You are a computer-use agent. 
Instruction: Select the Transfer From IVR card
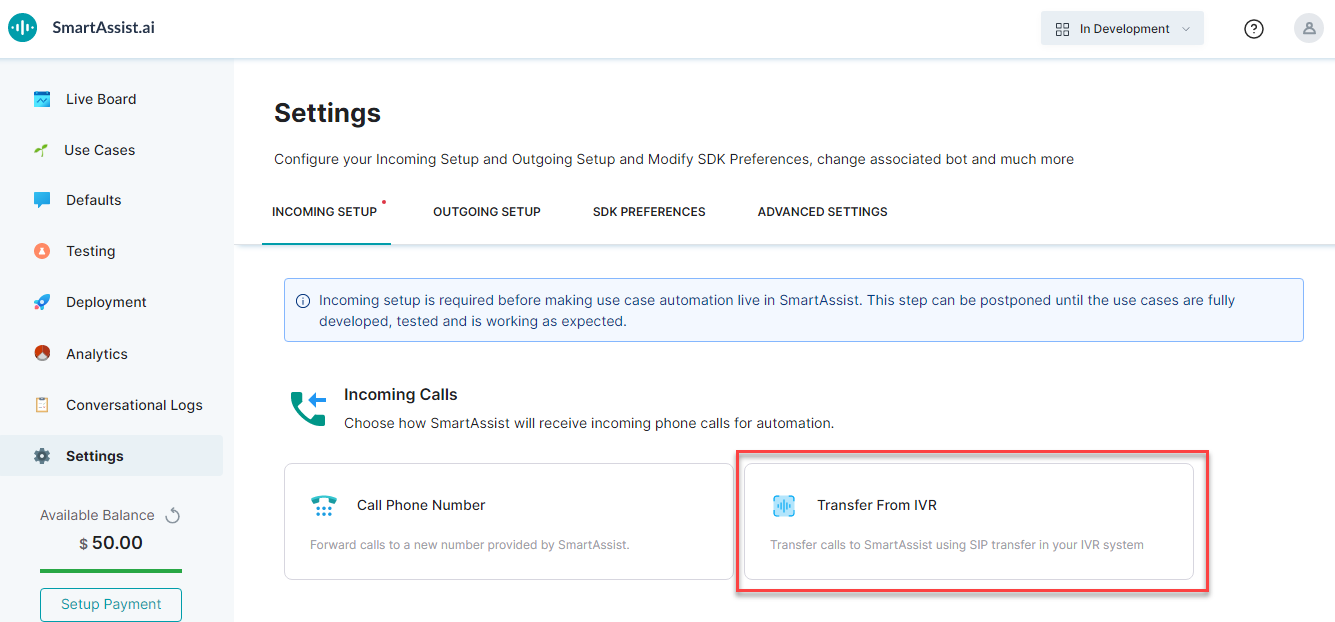coord(969,521)
